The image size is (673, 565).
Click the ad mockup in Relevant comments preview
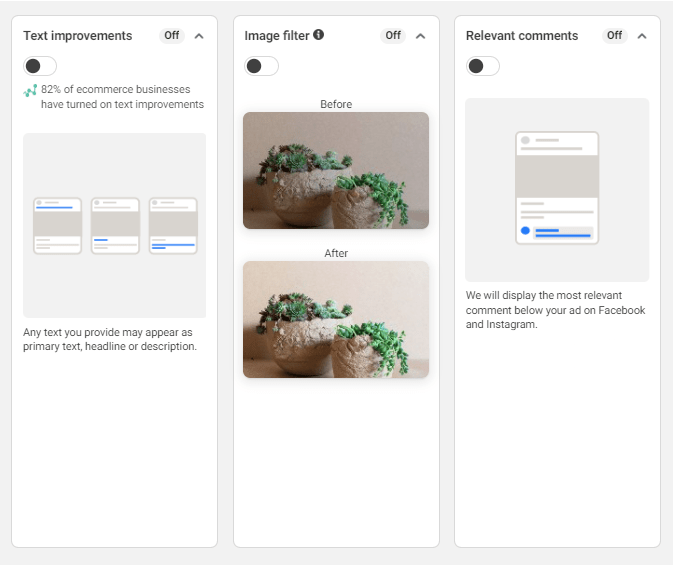pos(557,188)
